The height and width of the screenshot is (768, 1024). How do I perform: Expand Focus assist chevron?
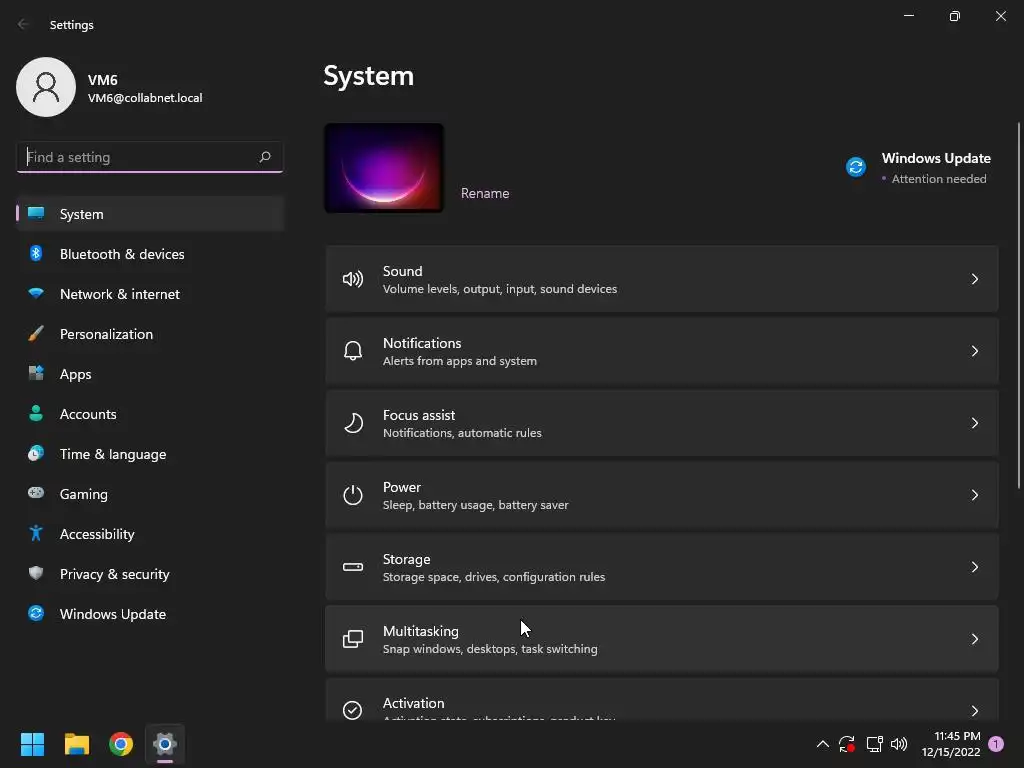point(974,423)
